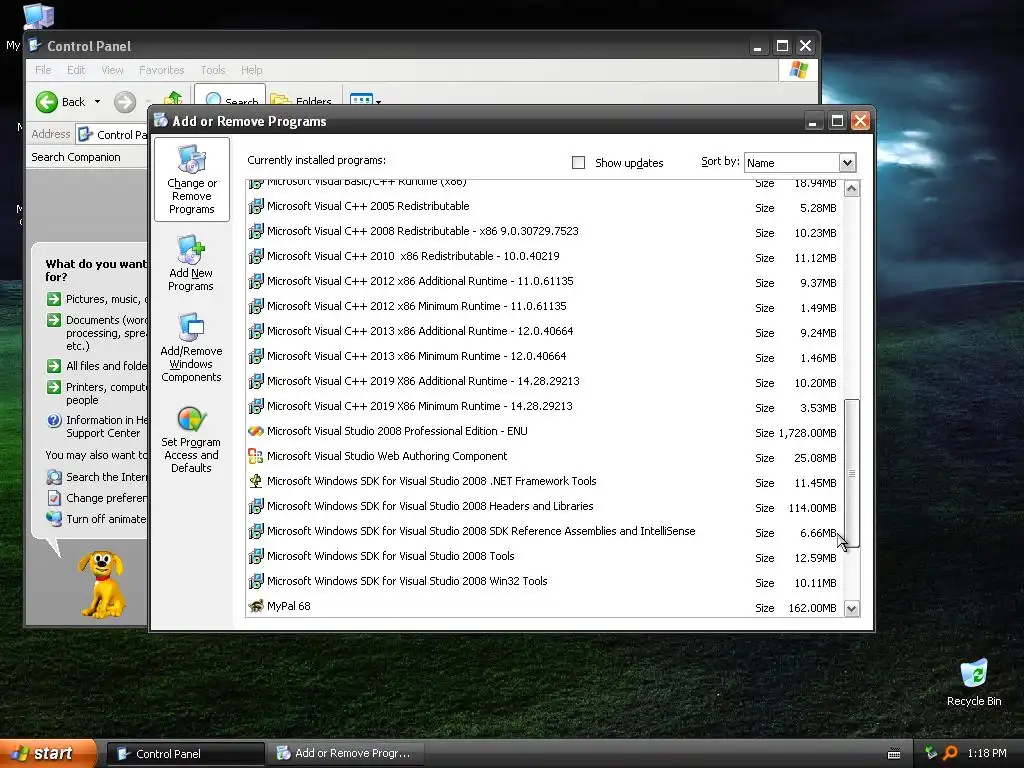Click the 114.00MB size value

pos(812,508)
